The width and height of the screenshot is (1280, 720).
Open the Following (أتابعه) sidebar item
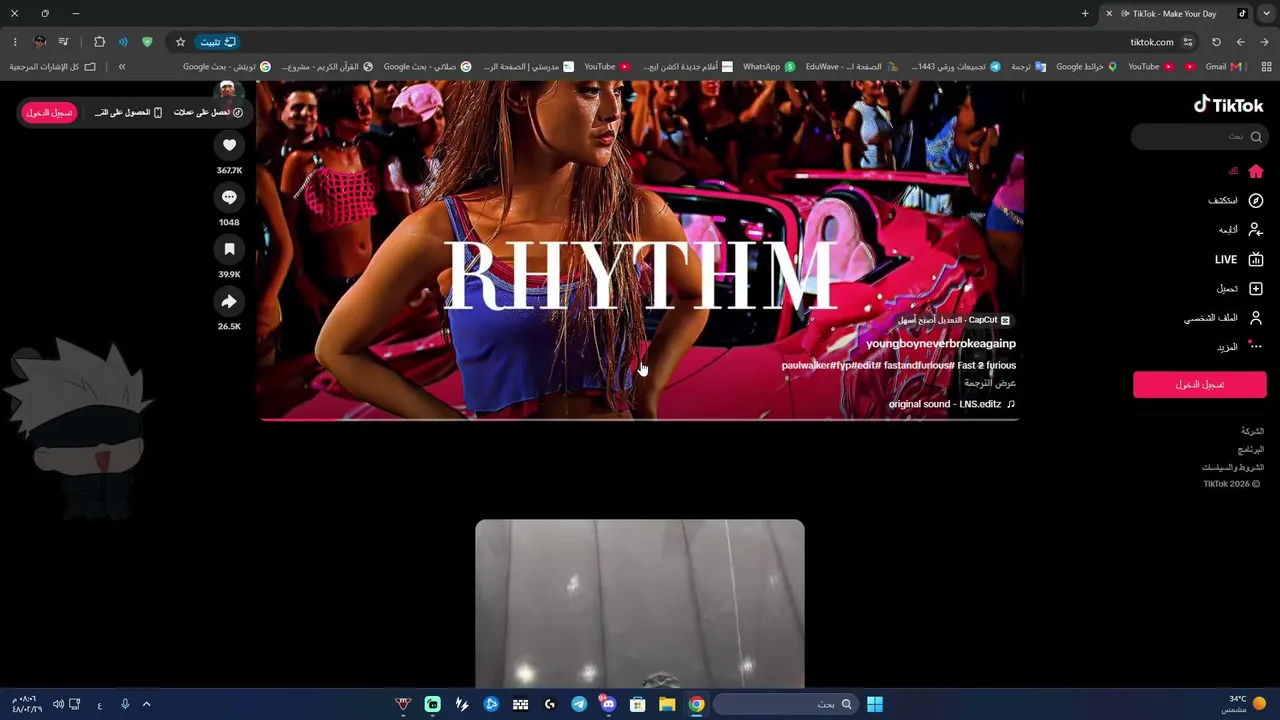(1241, 230)
